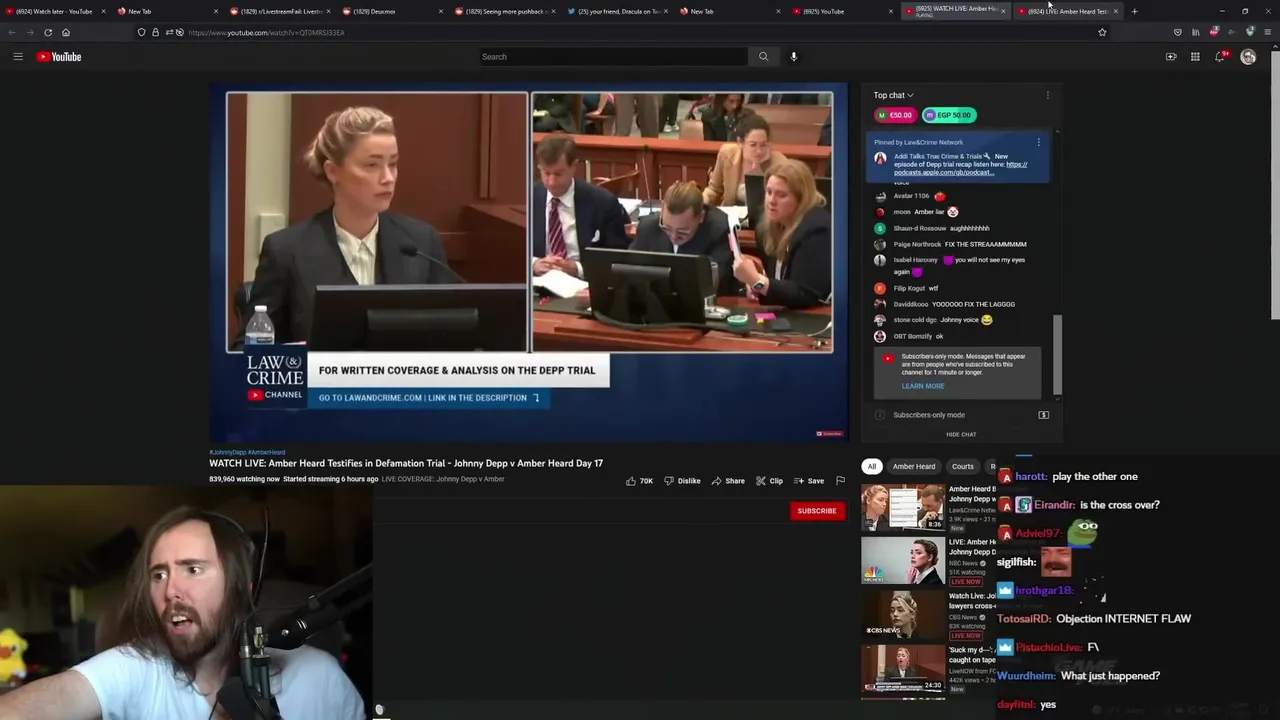Click the live video player area
The width and height of the screenshot is (1280, 720).
click(x=528, y=261)
